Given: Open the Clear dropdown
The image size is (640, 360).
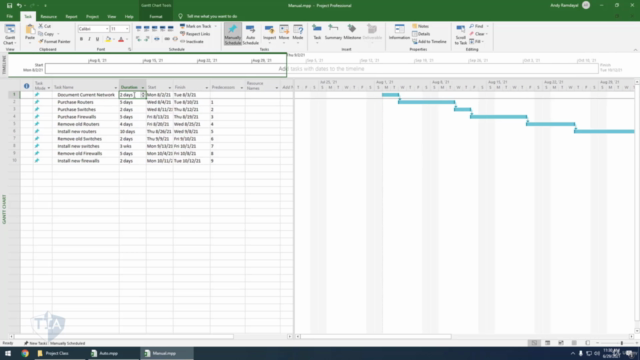Looking at the screenshot, I should click(479, 34).
